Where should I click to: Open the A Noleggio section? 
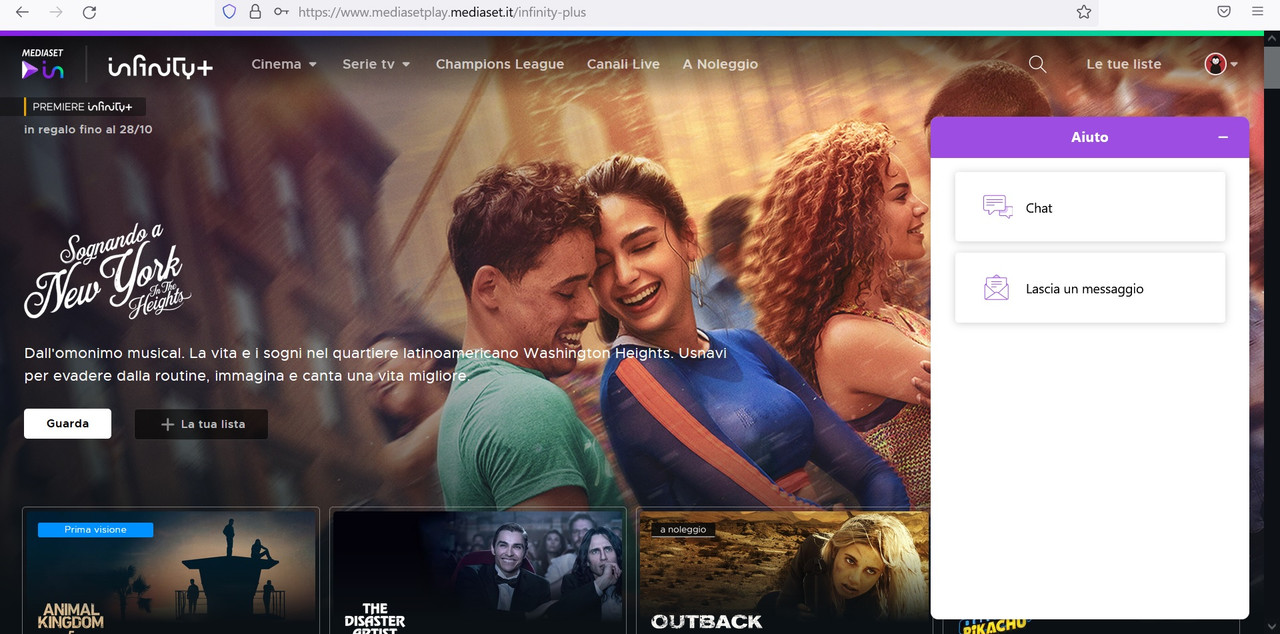[x=720, y=64]
